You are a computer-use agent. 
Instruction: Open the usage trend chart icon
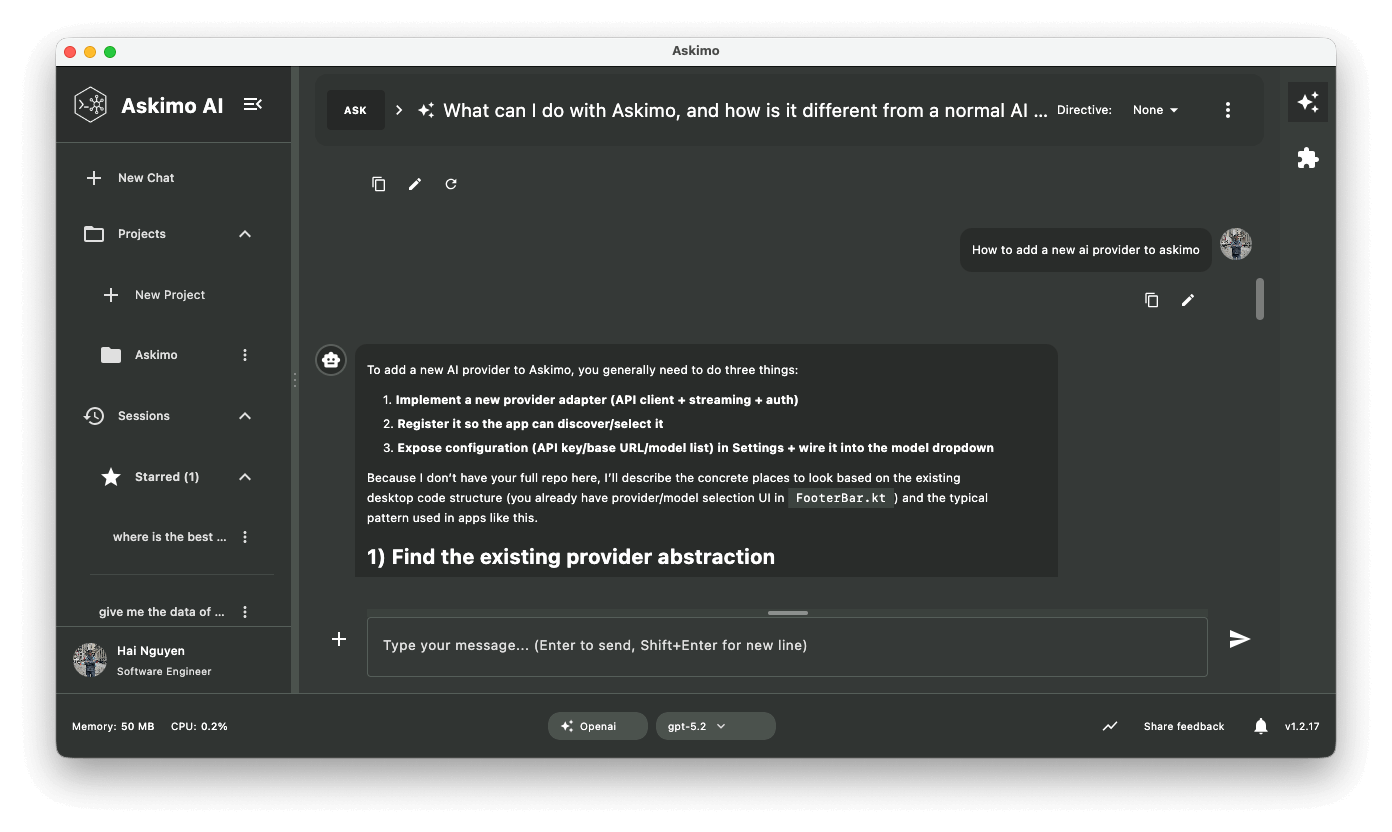[x=1110, y=726]
